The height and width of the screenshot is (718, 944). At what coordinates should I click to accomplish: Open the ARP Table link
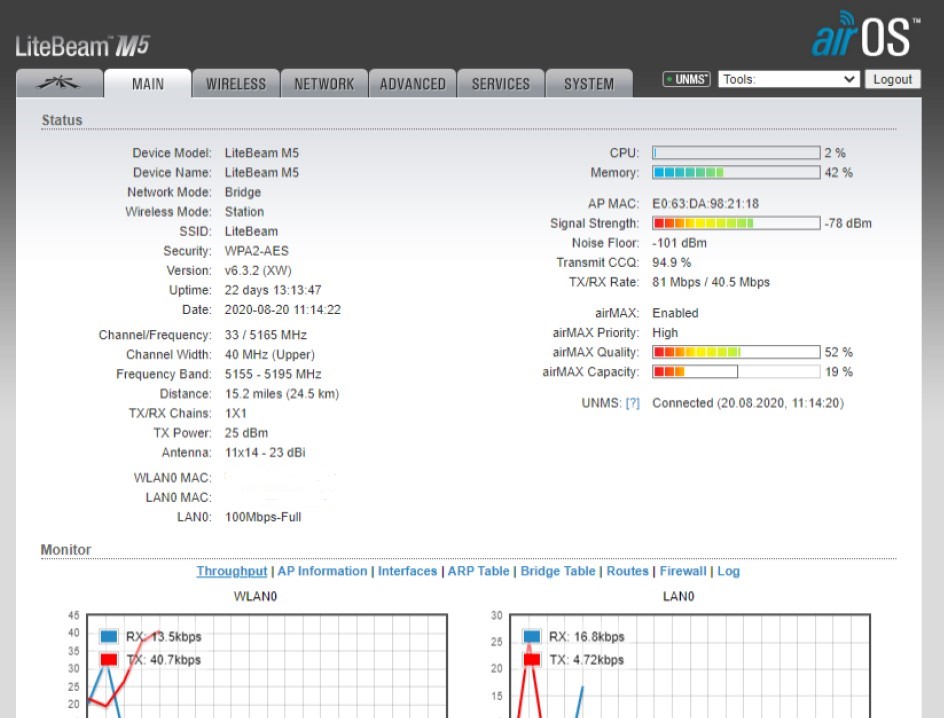479,571
